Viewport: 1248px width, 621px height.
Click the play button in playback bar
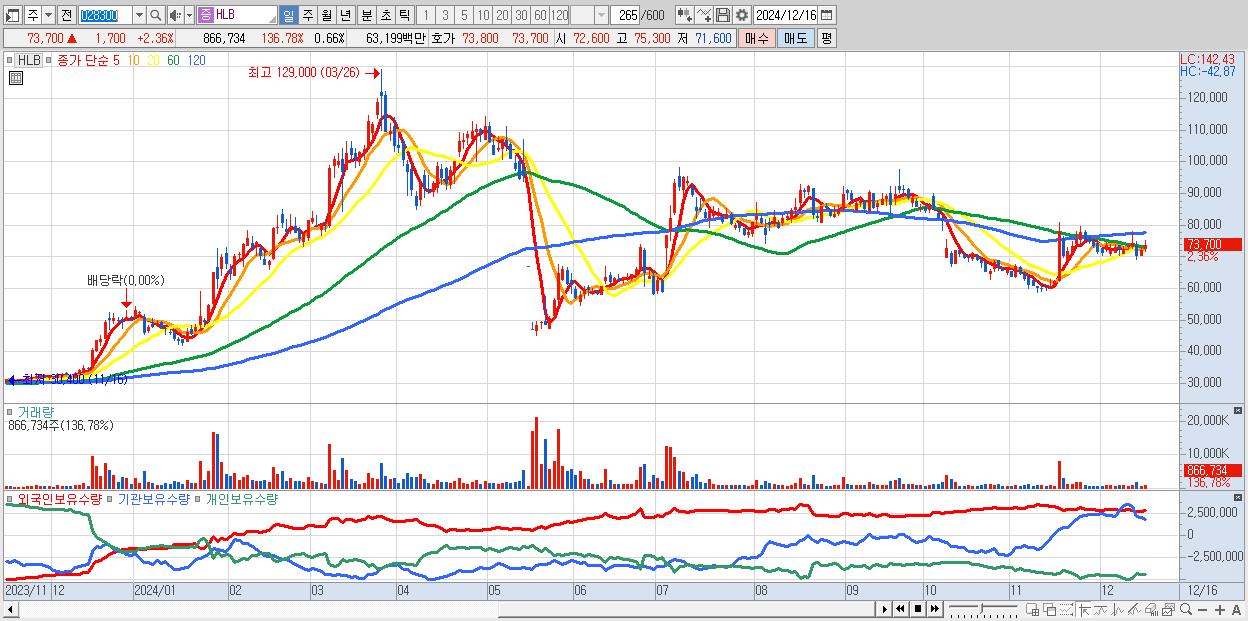(x=885, y=609)
